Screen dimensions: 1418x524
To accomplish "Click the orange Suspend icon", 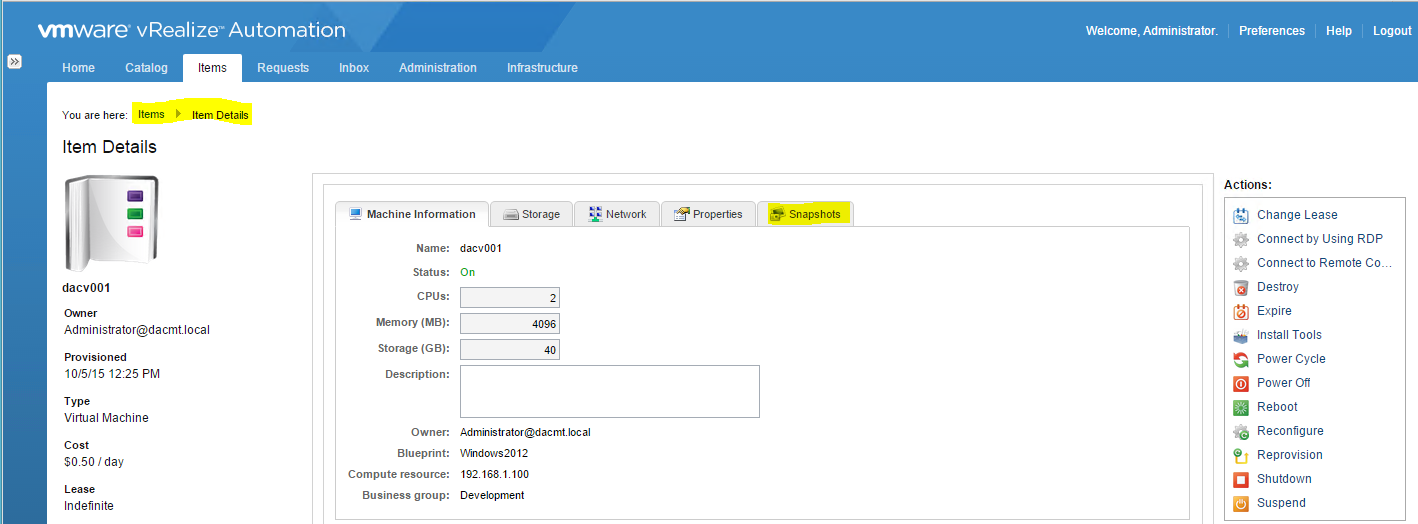I will click(x=1241, y=503).
